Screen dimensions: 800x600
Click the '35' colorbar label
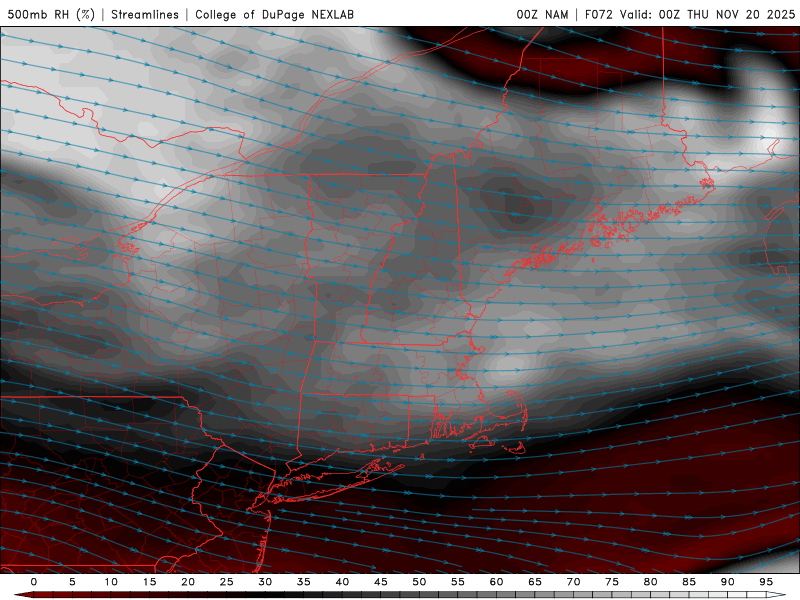click(x=304, y=582)
